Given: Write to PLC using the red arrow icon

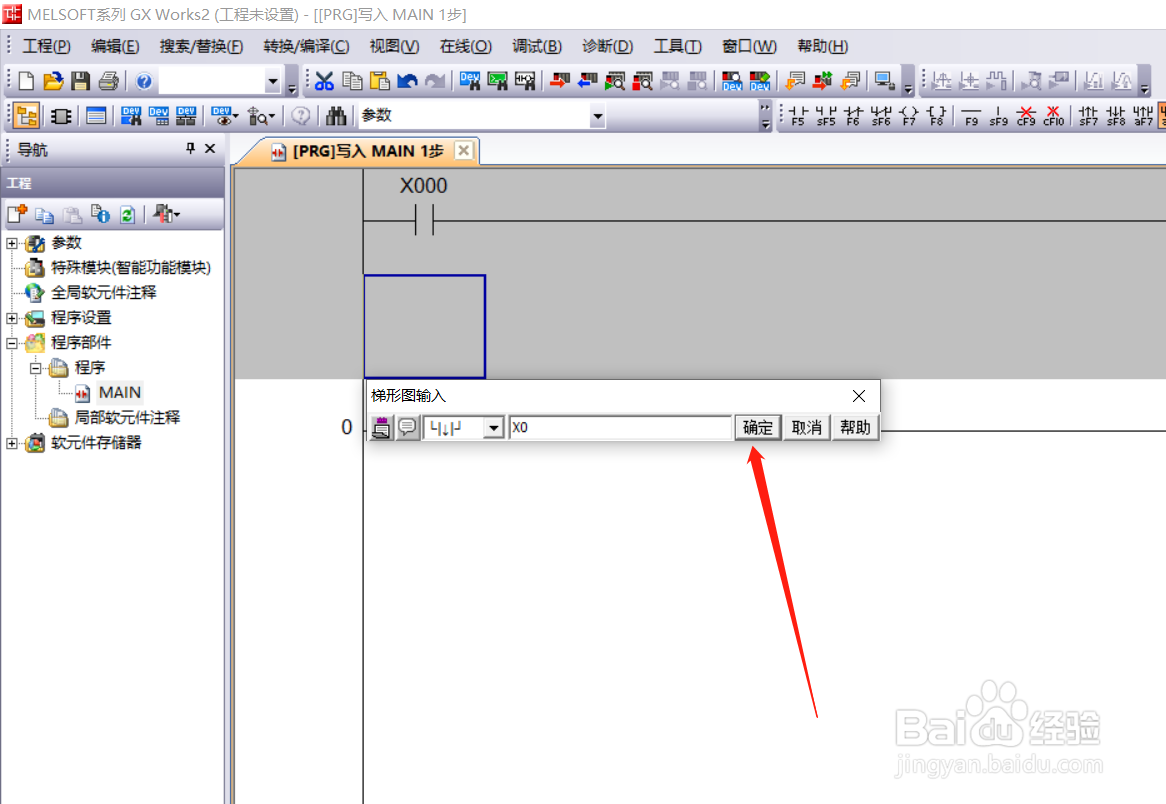Looking at the screenshot, I should pos(560,80).
